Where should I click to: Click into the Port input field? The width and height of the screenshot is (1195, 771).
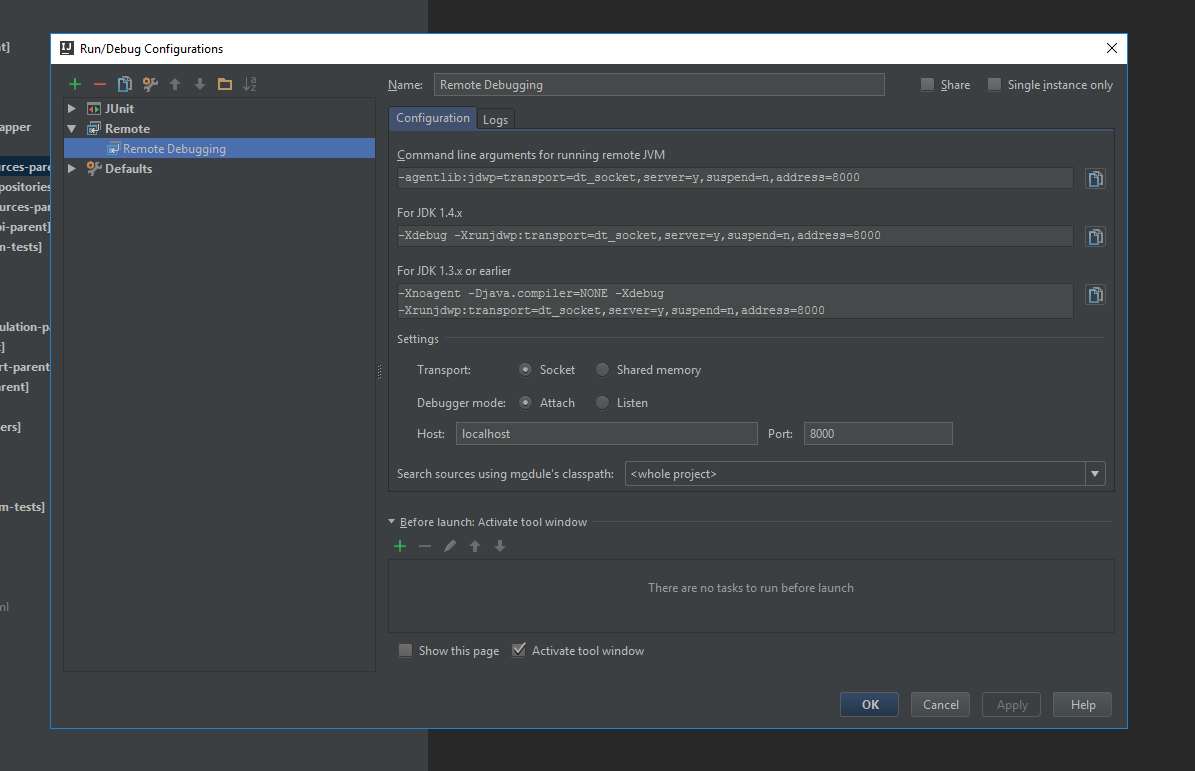click(x=877, y=434)
